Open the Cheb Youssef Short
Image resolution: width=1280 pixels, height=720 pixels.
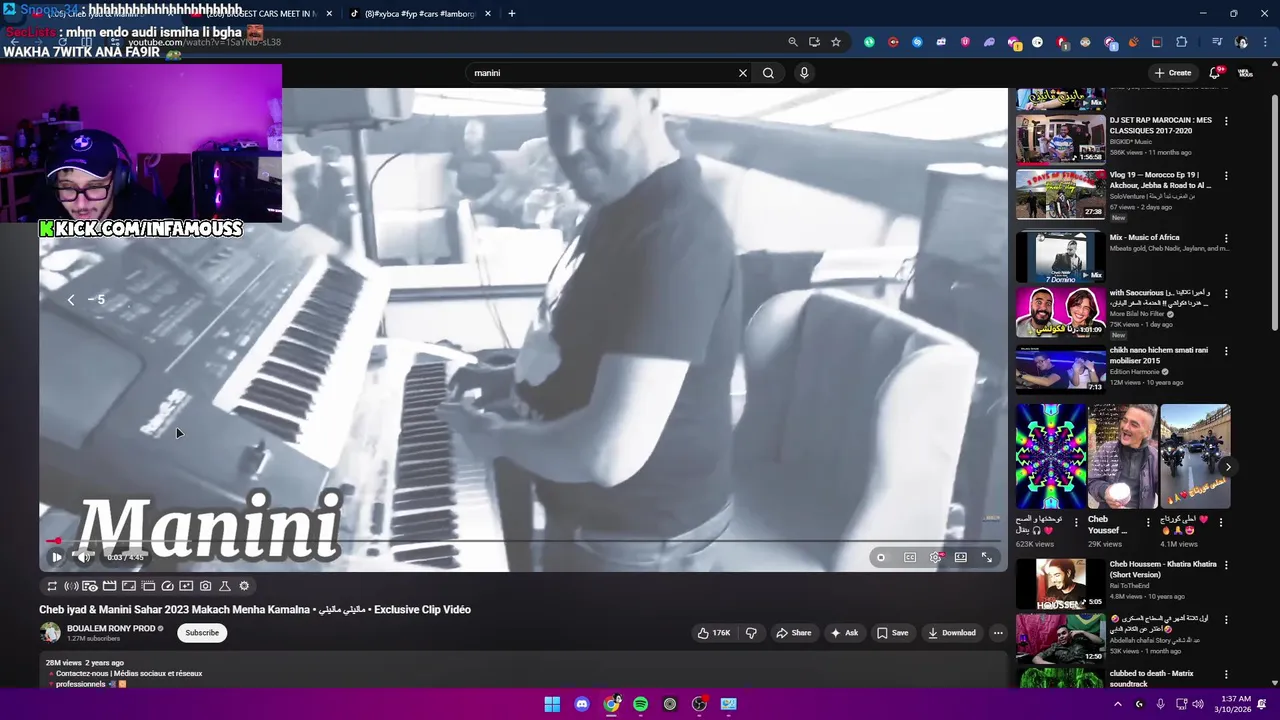[1122, 456]
